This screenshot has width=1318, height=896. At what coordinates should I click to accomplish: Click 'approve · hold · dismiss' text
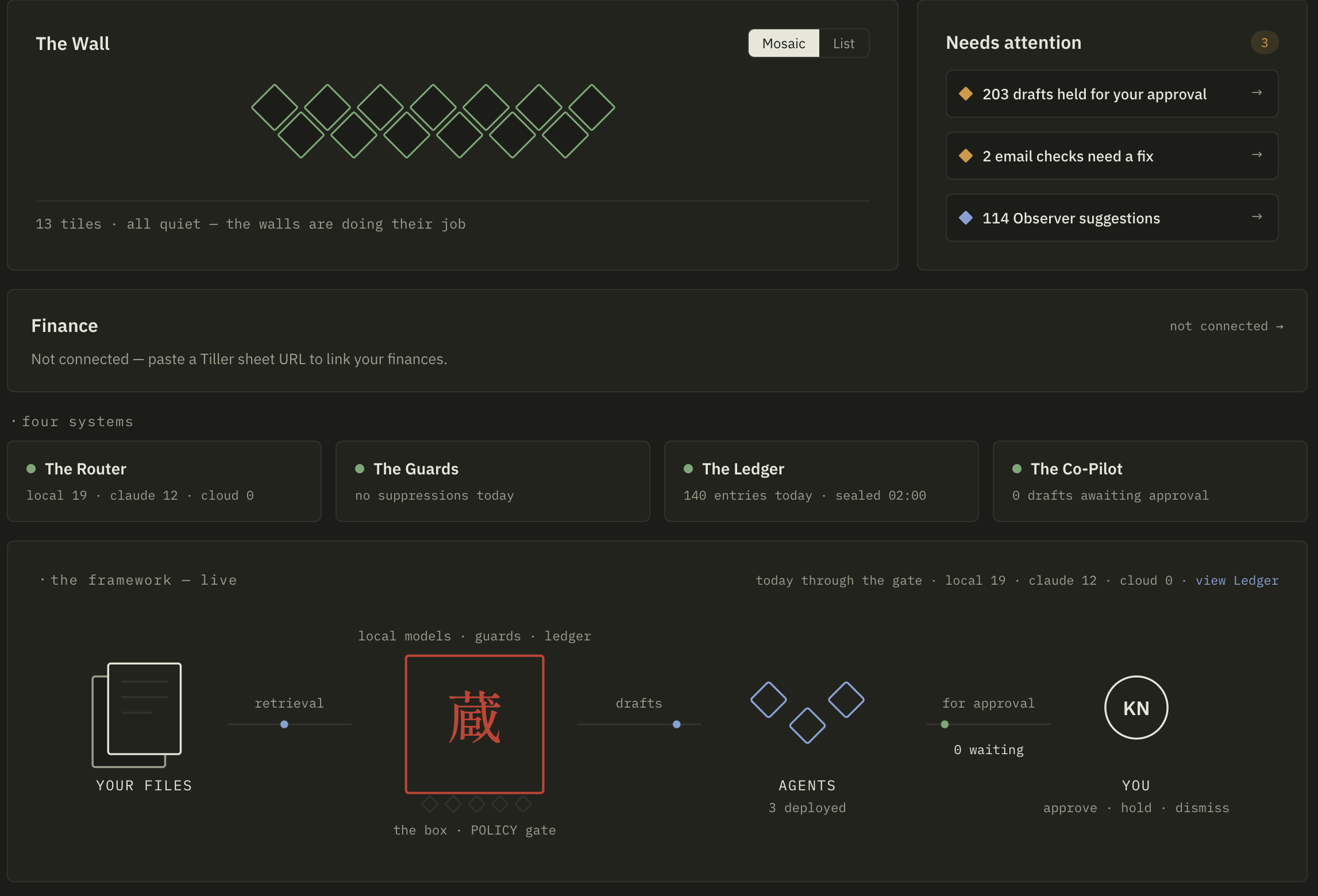coord(1136,808)
